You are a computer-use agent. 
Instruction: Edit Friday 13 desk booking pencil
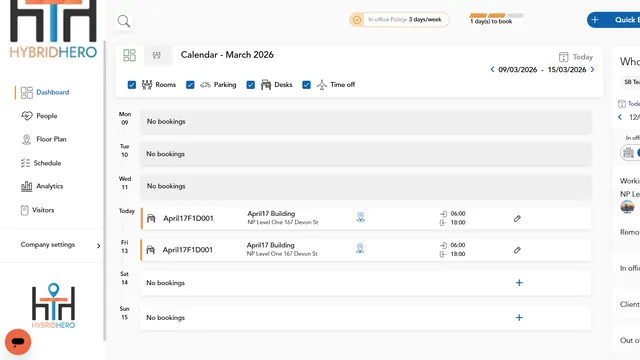pyautogui.click(x=517, y=250)
